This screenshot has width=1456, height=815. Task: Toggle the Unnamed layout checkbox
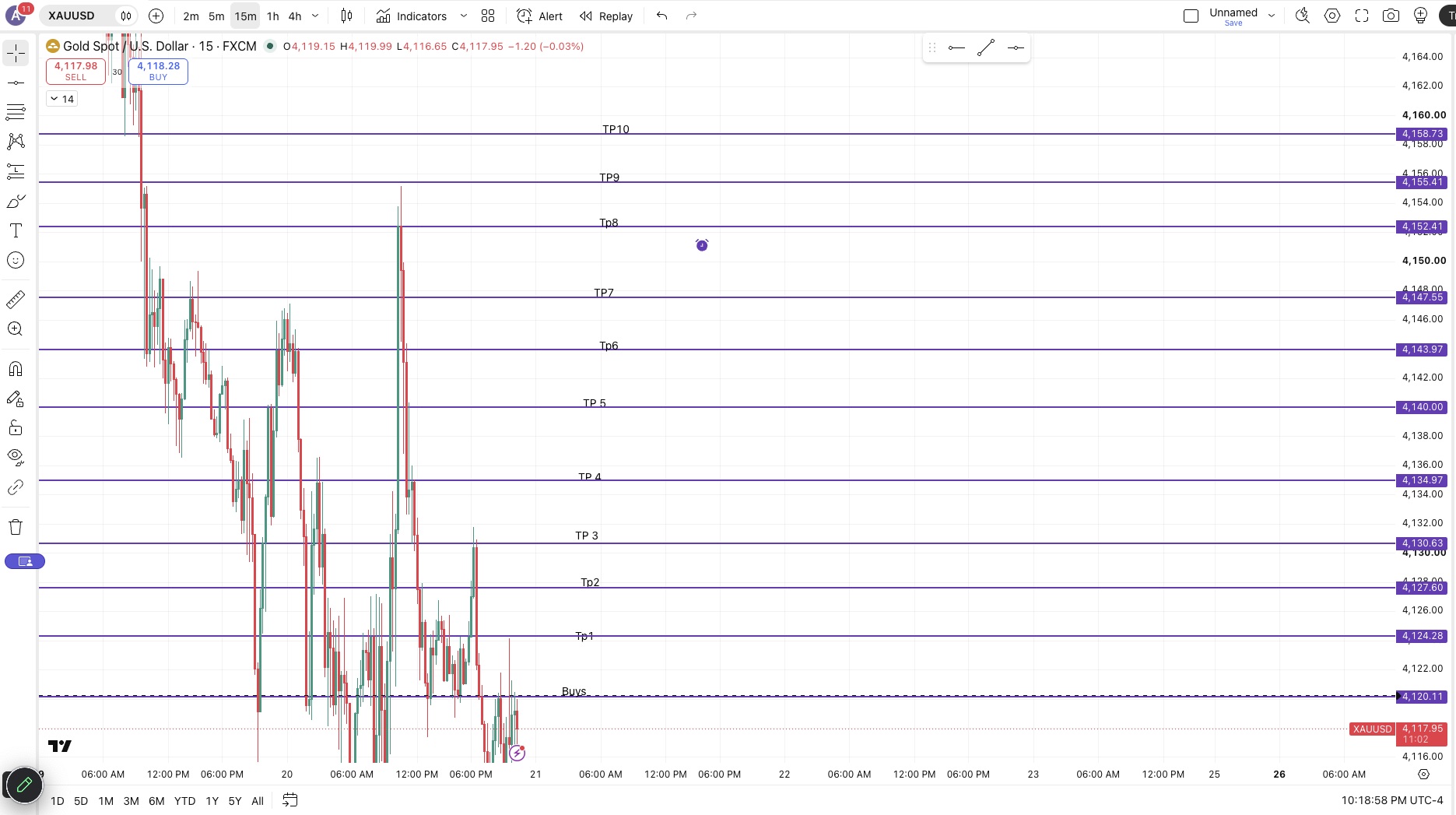(x=1191, y=16)
